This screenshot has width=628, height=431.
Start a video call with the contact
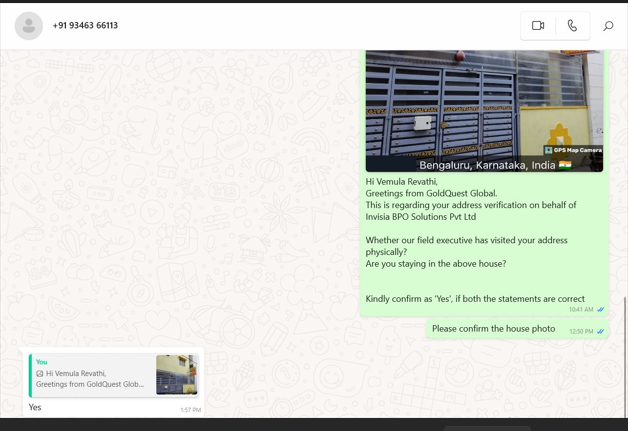pos(538,26)
